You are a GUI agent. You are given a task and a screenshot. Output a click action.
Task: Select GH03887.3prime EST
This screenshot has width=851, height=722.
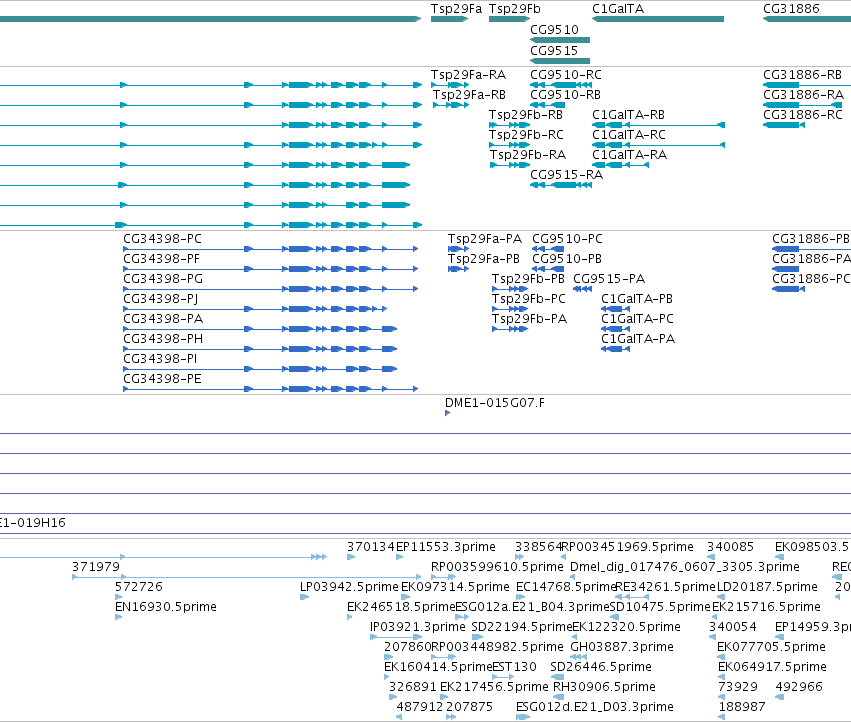point(621,647)
